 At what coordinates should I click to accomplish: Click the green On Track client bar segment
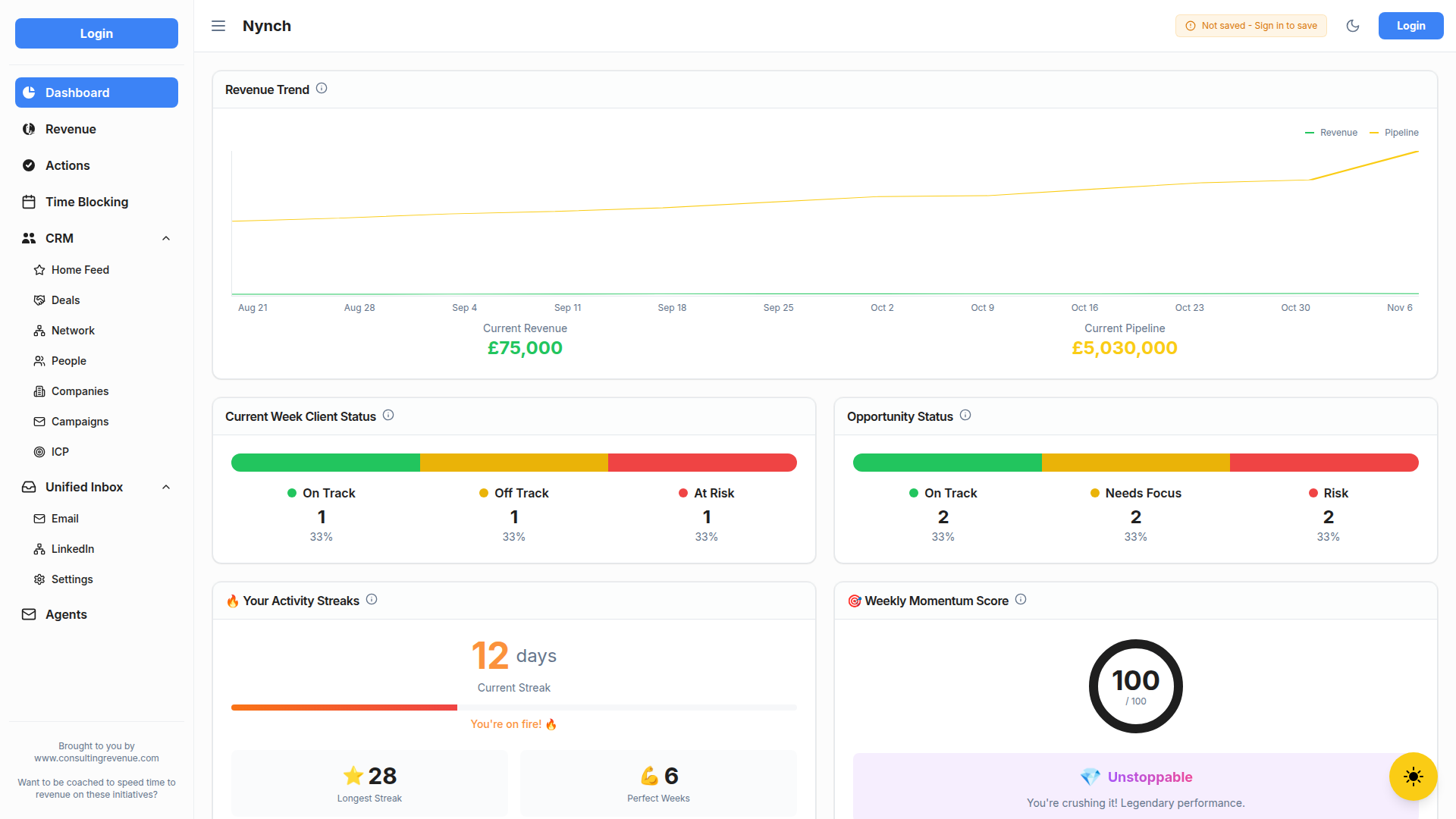[325, 463]
